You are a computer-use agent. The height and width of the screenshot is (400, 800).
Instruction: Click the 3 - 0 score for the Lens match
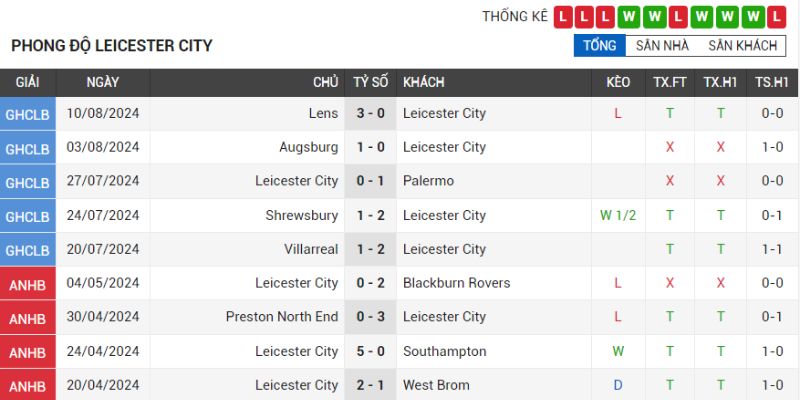click(x=371, y=113)
